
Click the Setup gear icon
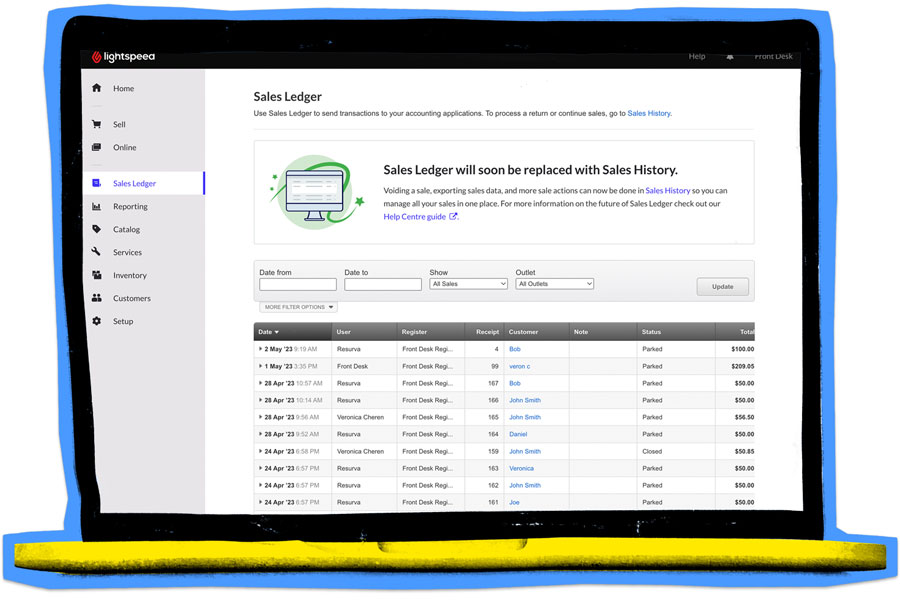coord(96,321)
